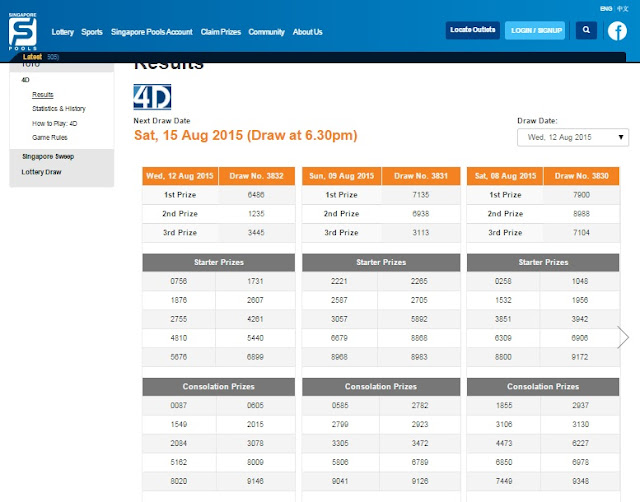Click Draw No. 3831 header
640x502 pixels.
tap(421, 176)
